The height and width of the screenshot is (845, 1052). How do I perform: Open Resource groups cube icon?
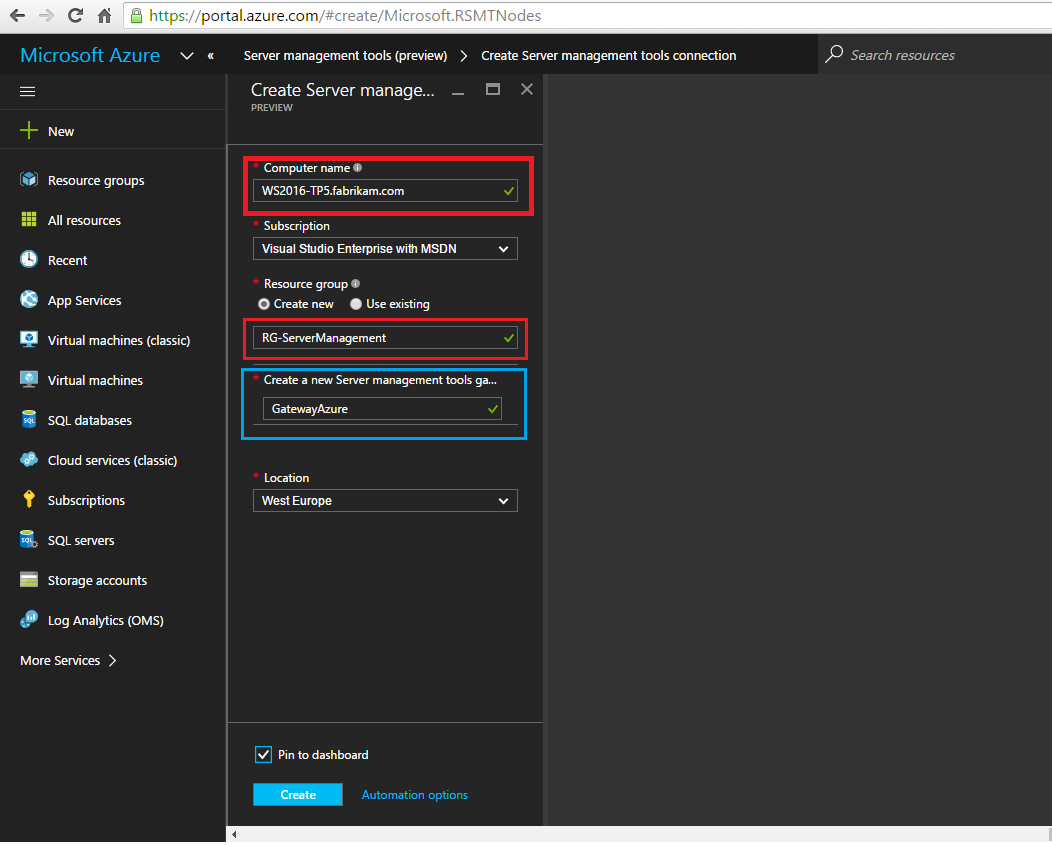29,180
